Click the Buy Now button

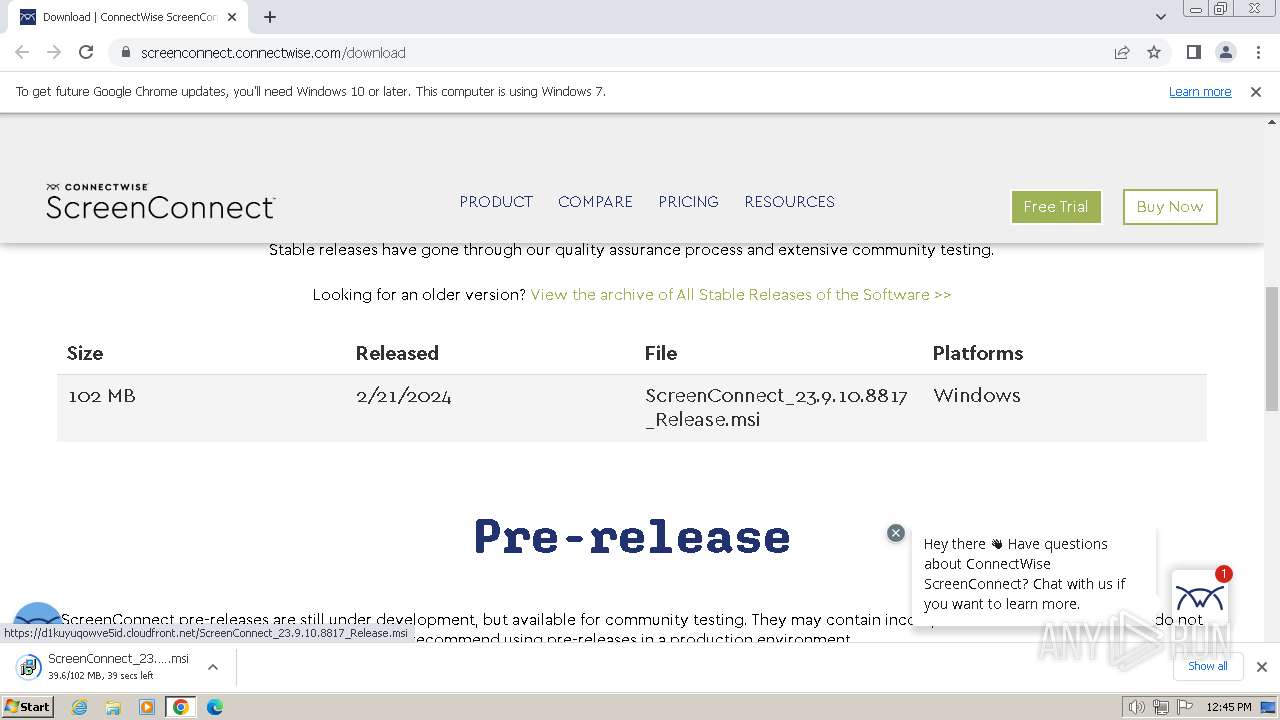tap(1170, 207)
